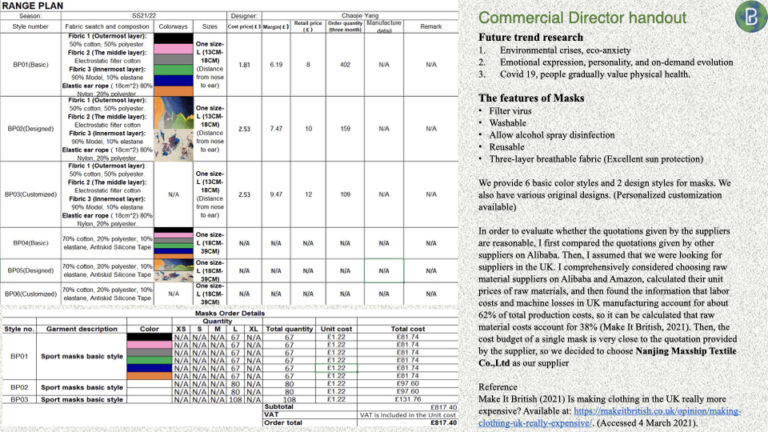Click the 'Commercial Director handout' heading
Viewport: 768px width, 432px height.
(x=582, y=18)
